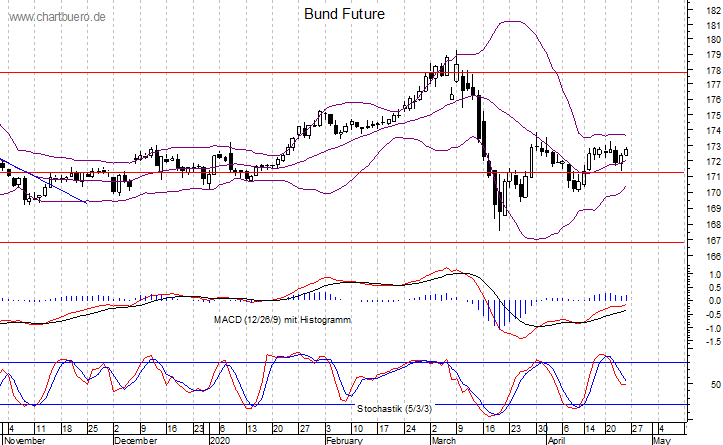
Task: Select price axis value 179
Action: 713,55
